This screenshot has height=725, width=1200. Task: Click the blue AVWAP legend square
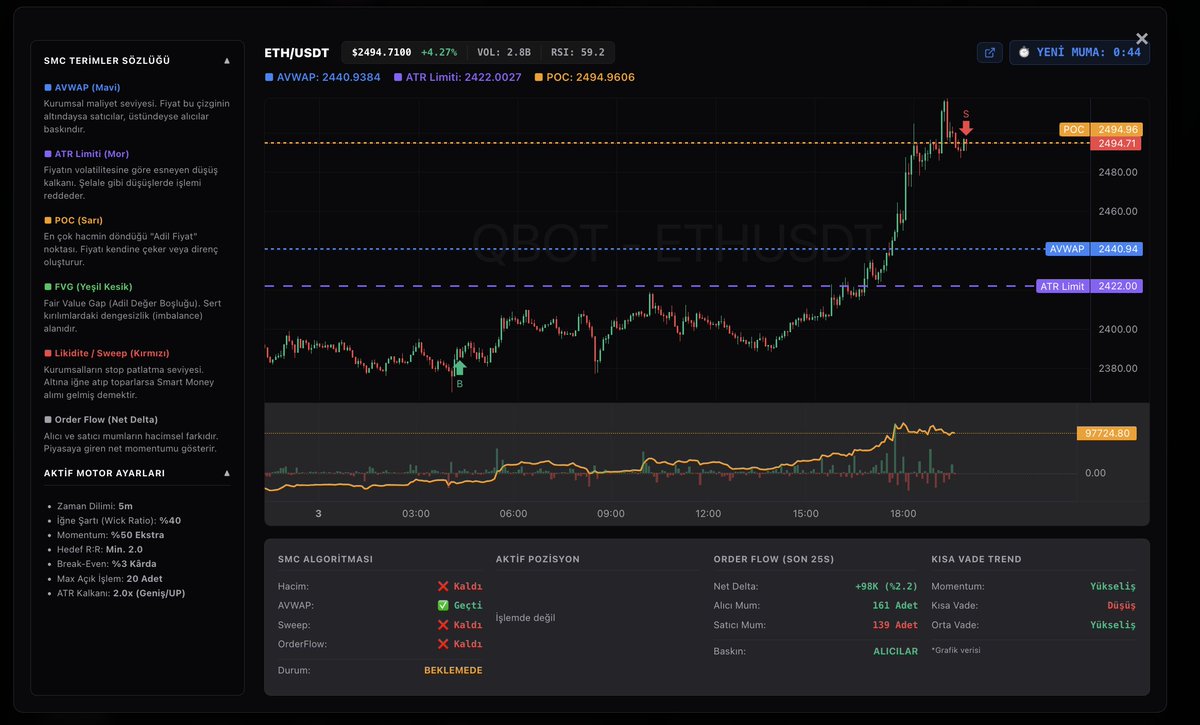pos(268,77)
